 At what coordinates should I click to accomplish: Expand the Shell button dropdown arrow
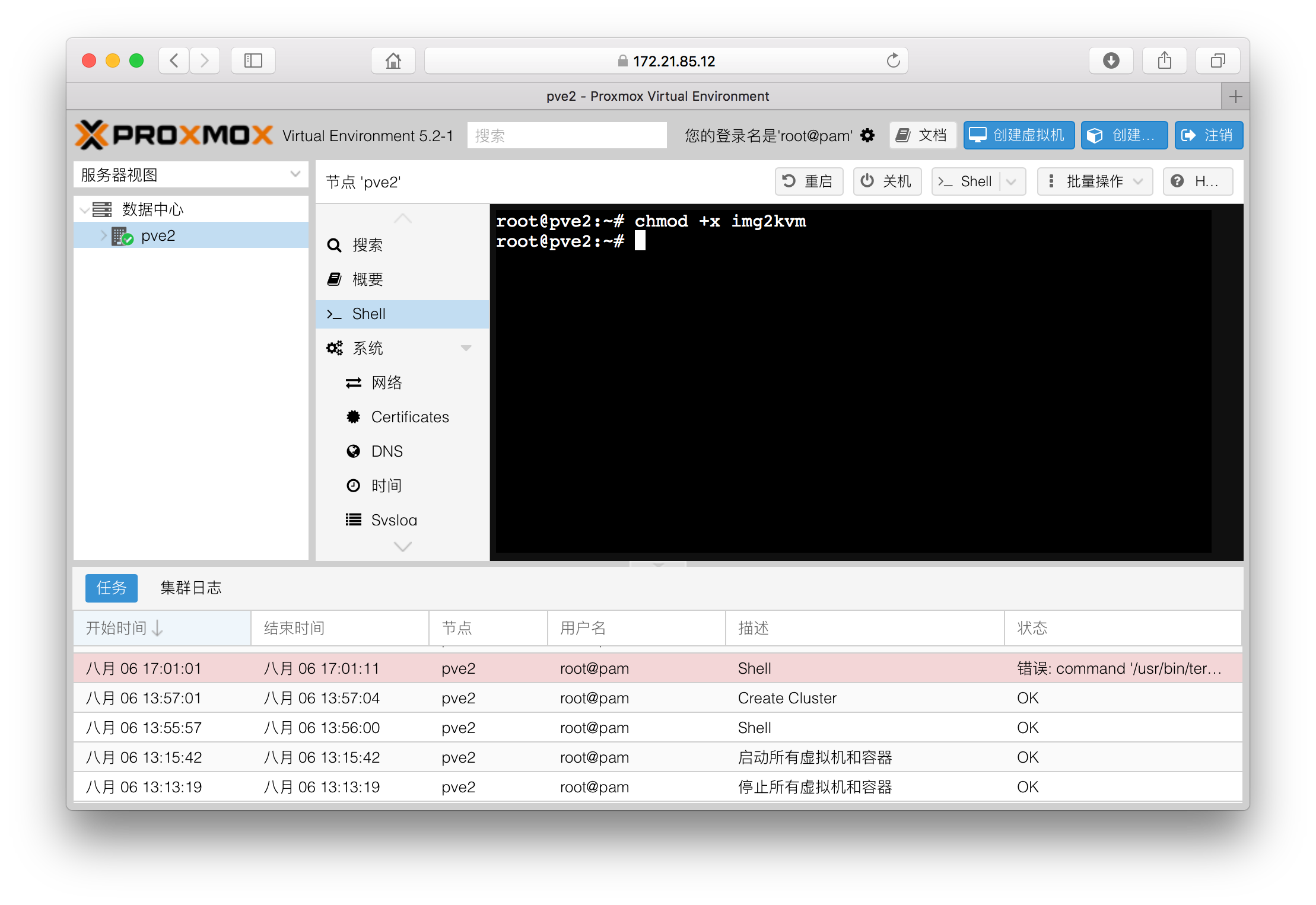pyautogui.click(x=1012, y=181)
